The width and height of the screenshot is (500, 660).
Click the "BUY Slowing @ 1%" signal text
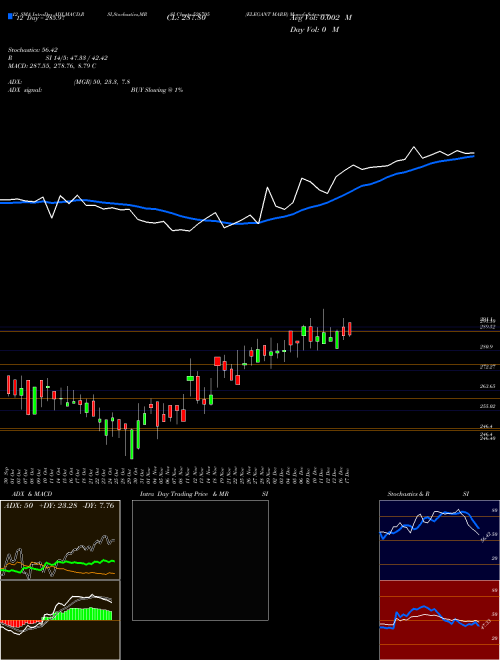157,90
